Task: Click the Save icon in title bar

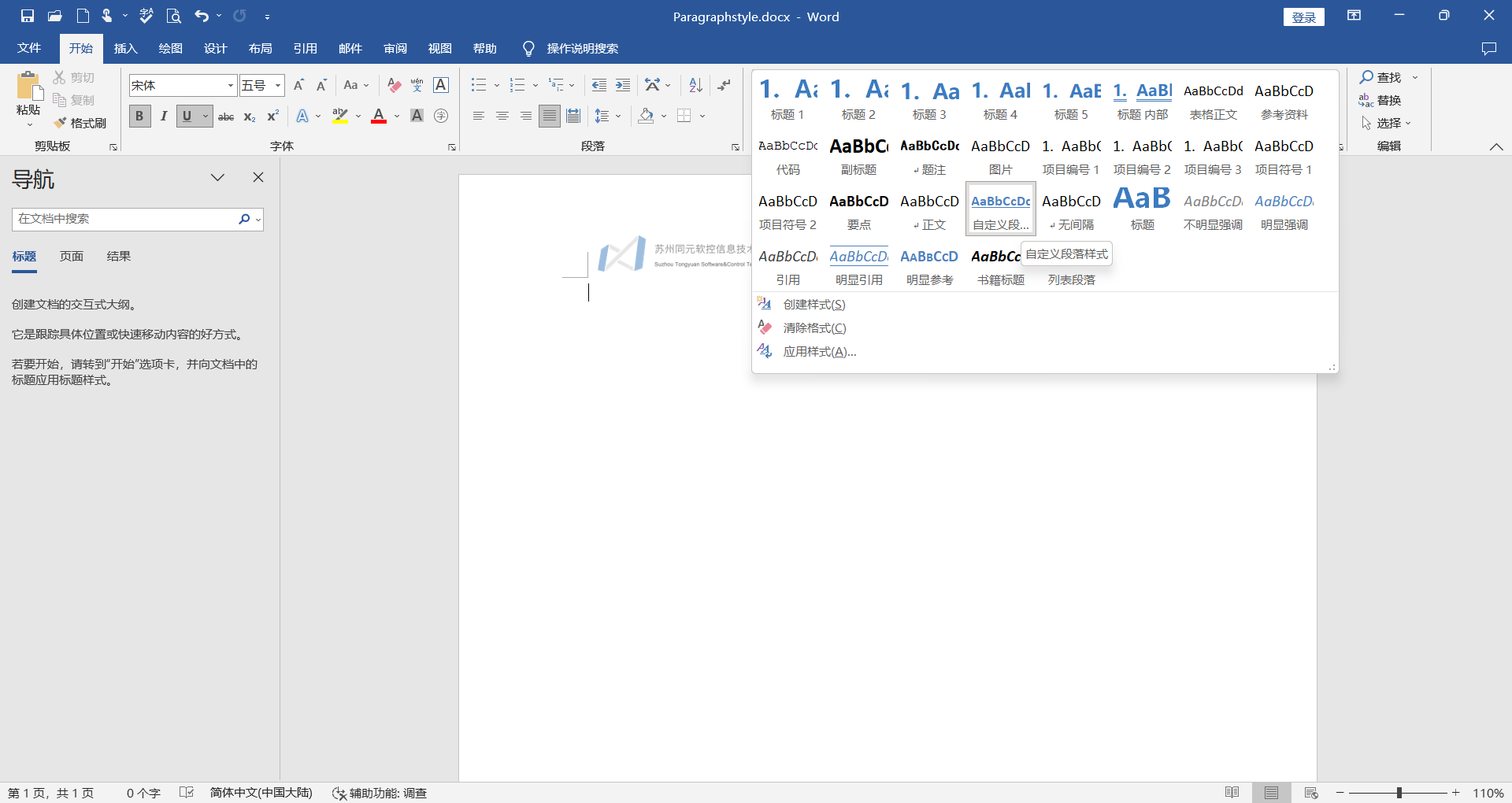Action: 27,16
